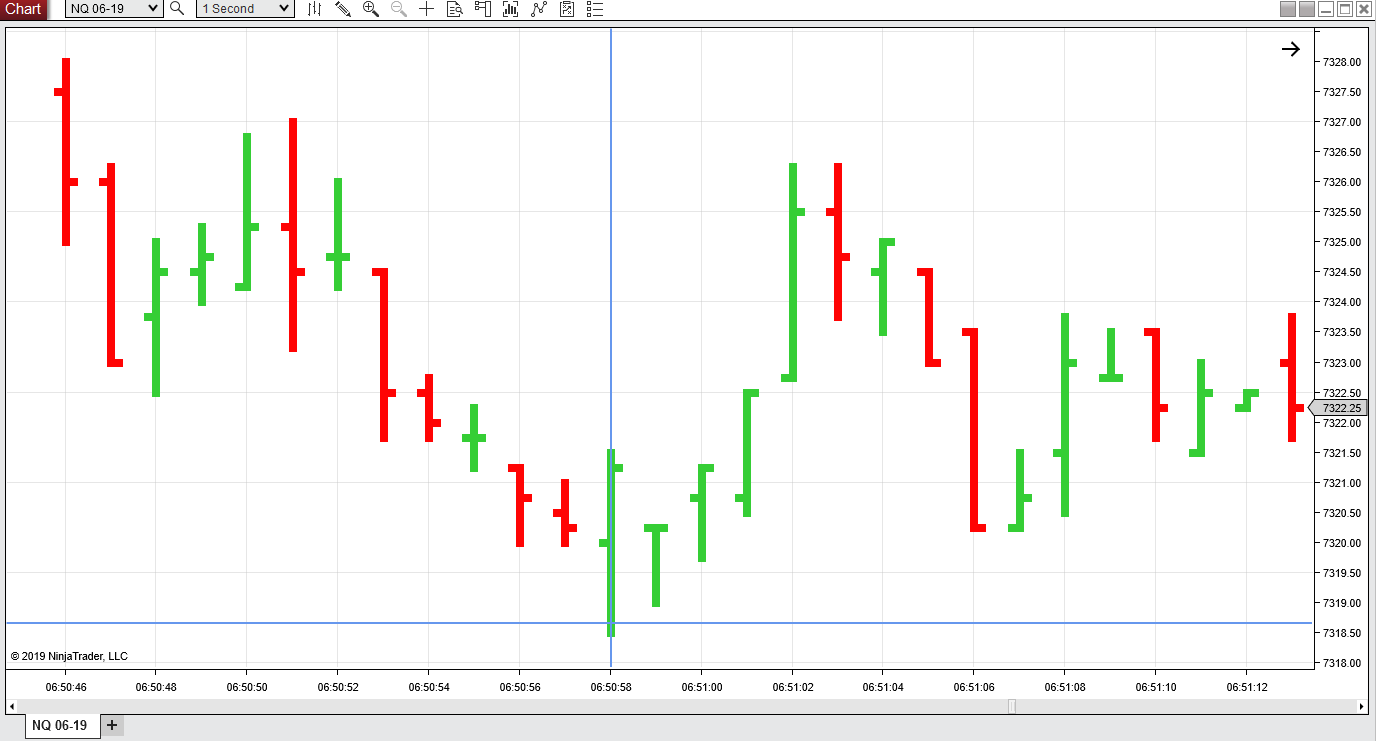
Task: Expand the NQ 06-19 instrument selector
Action: coord(114,9)
